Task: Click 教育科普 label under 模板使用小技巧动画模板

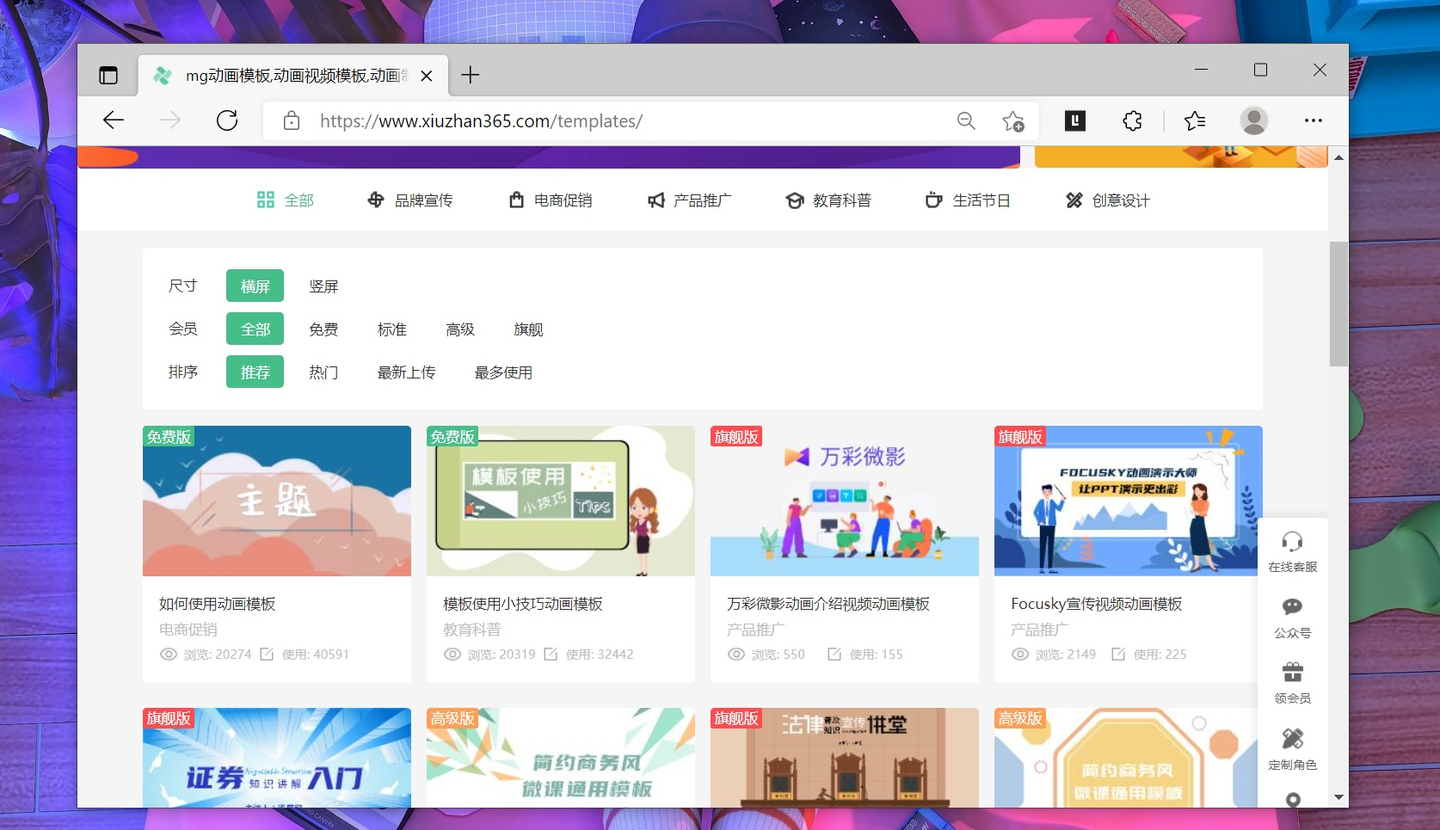Action: pos(472,630)
